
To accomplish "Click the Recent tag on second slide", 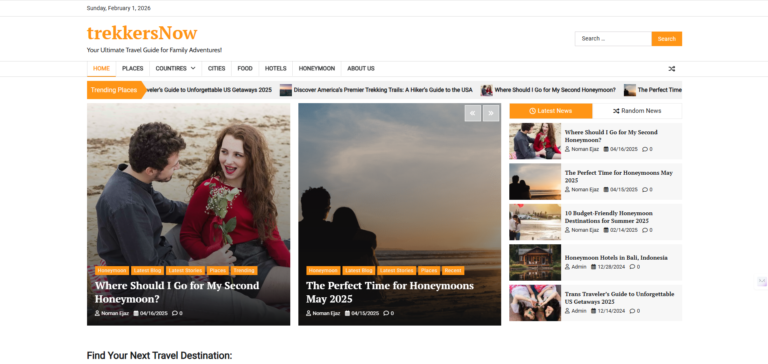I will 453,270.
